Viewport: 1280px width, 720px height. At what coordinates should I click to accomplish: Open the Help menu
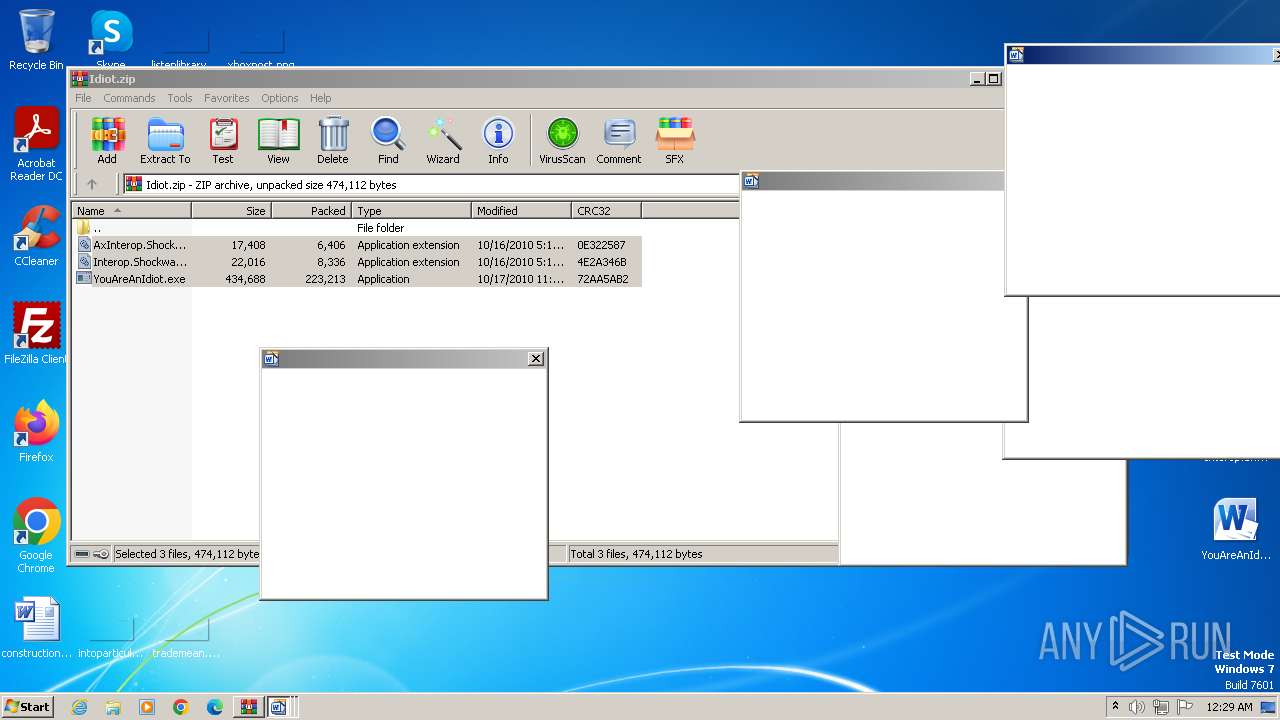coord(320,98)
